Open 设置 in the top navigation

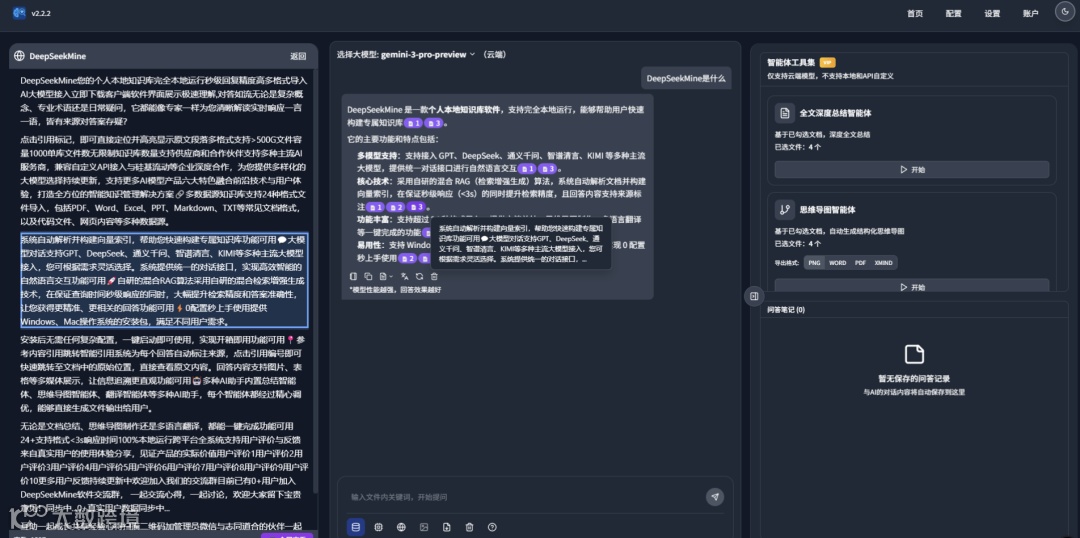point(992,14)
